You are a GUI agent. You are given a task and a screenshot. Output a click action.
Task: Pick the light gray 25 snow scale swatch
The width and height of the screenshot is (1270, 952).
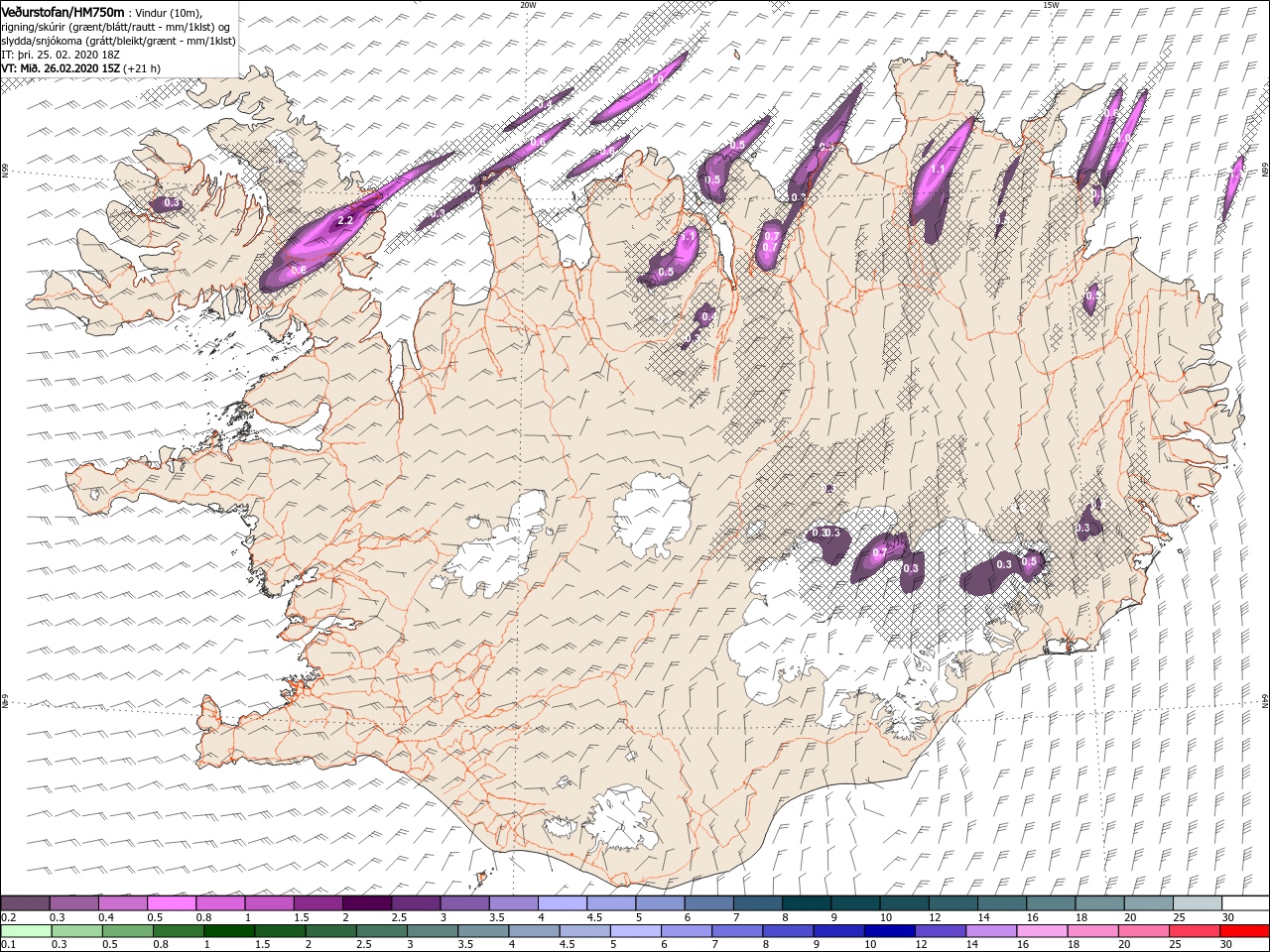point(1198,904)
